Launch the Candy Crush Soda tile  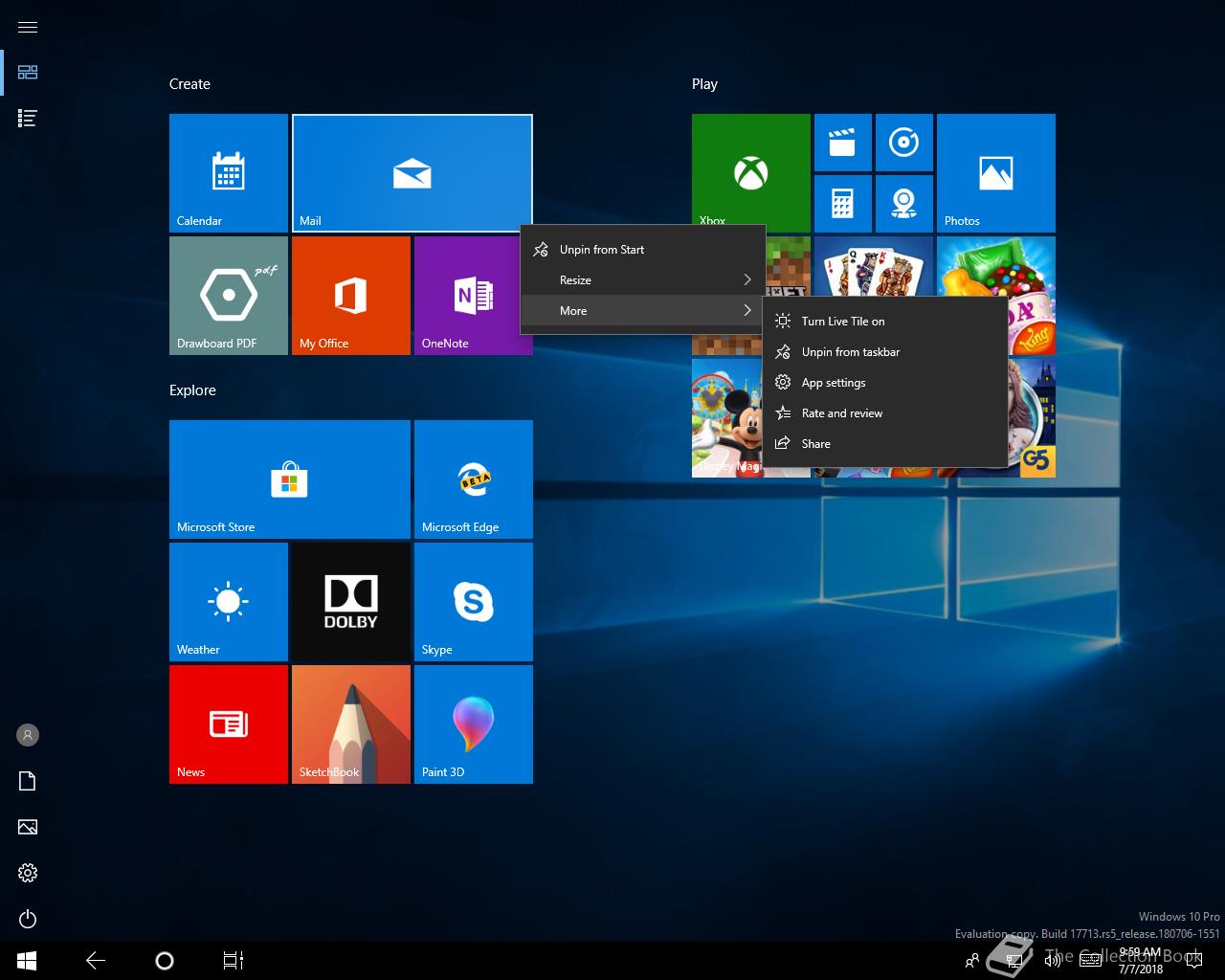point(996,267)
